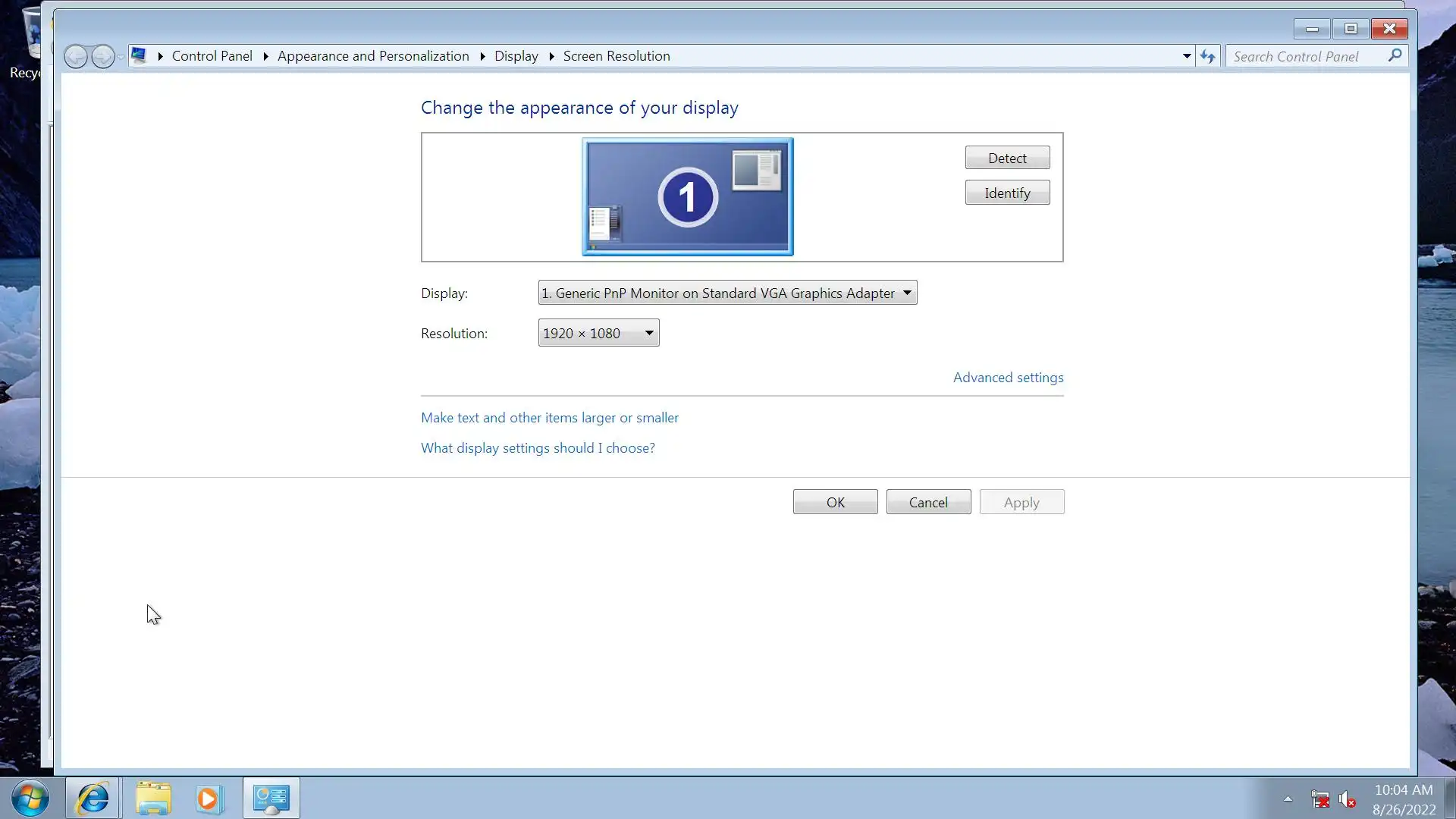Open the Resolution dropdown
The height and width of the screenshot is (819, 1456).
coord(598,333)
